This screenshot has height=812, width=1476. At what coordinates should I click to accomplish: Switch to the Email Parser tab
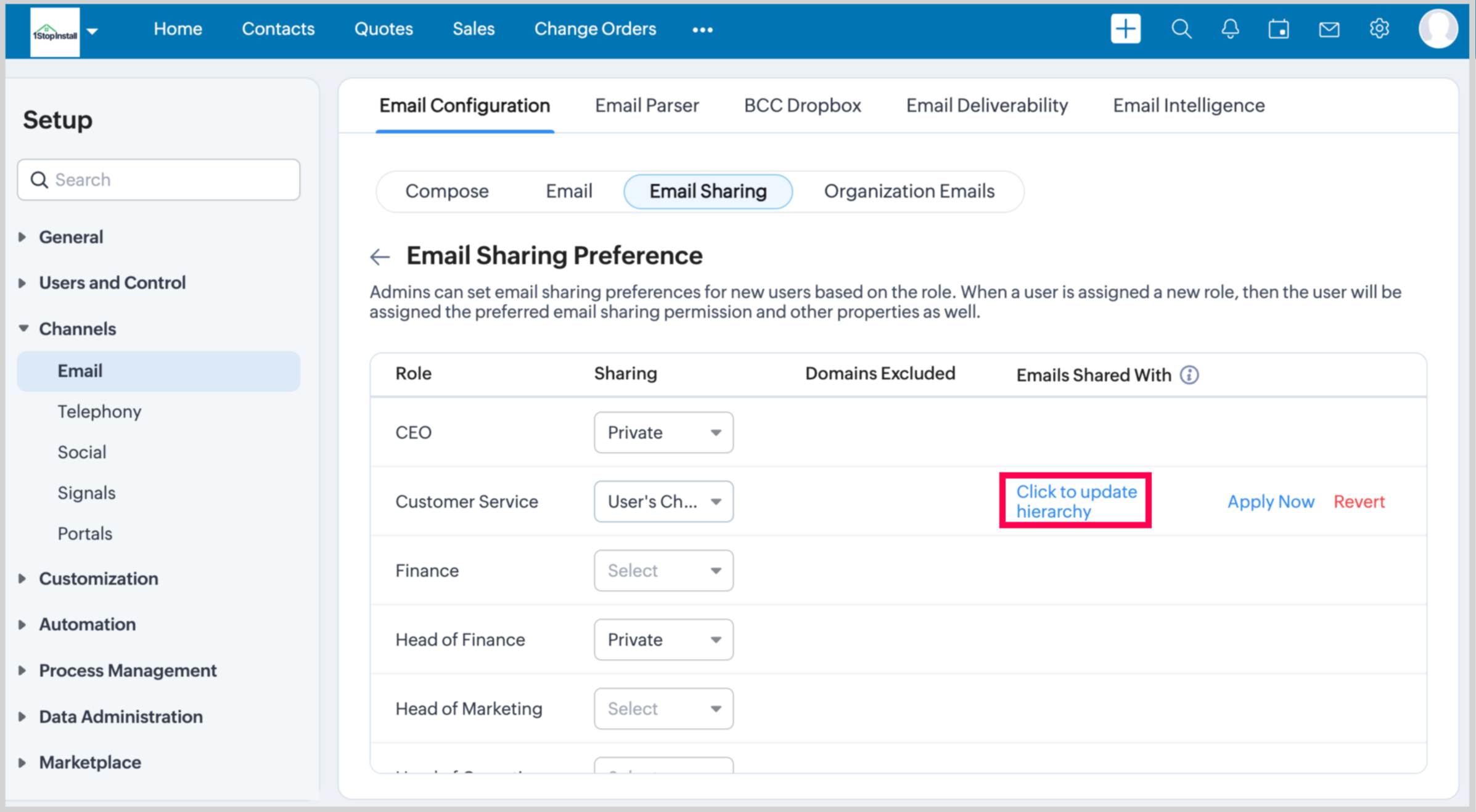pyautogui.click(x=647, y=105)
